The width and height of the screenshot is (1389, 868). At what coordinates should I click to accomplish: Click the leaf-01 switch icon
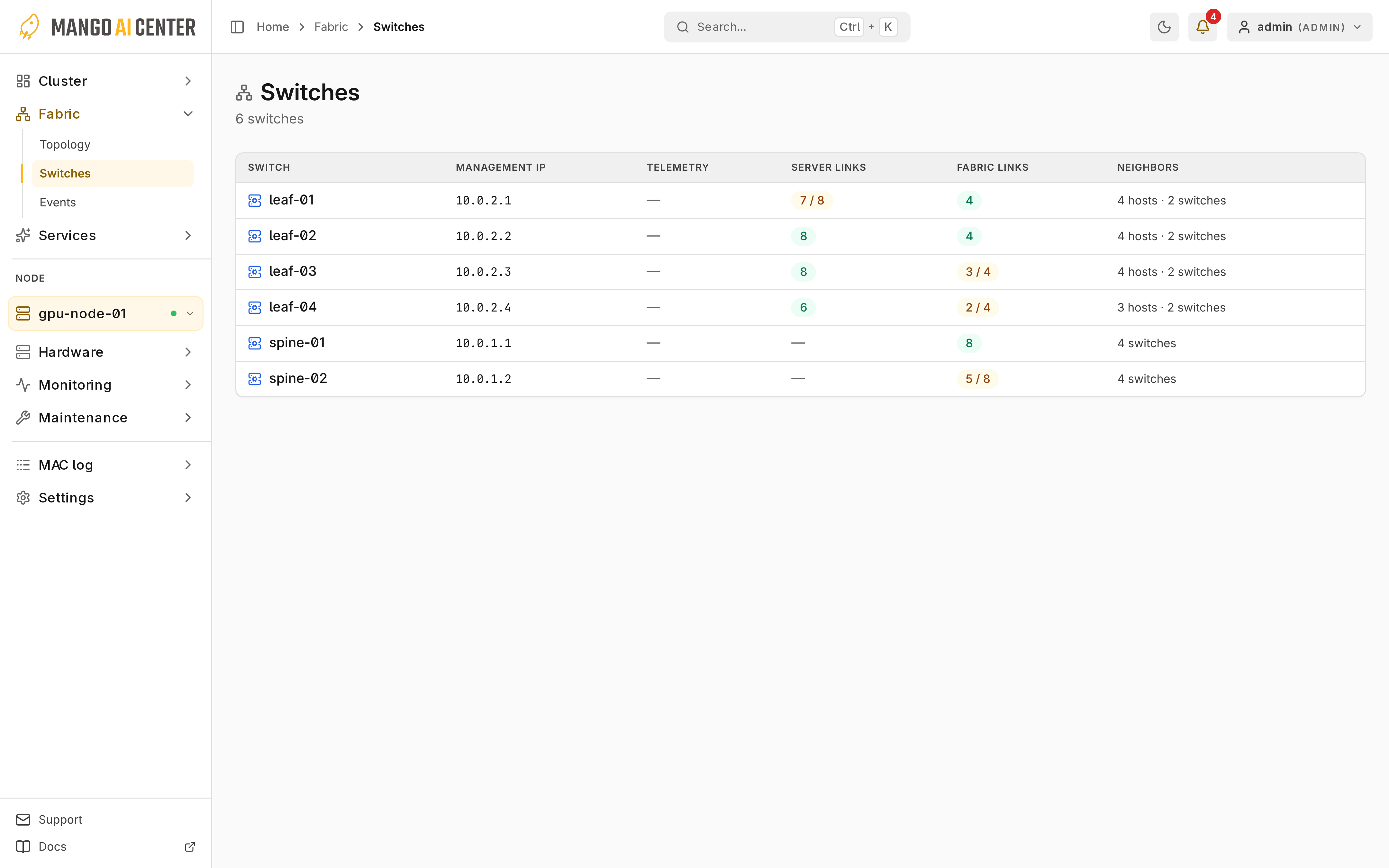coord(254,200)
